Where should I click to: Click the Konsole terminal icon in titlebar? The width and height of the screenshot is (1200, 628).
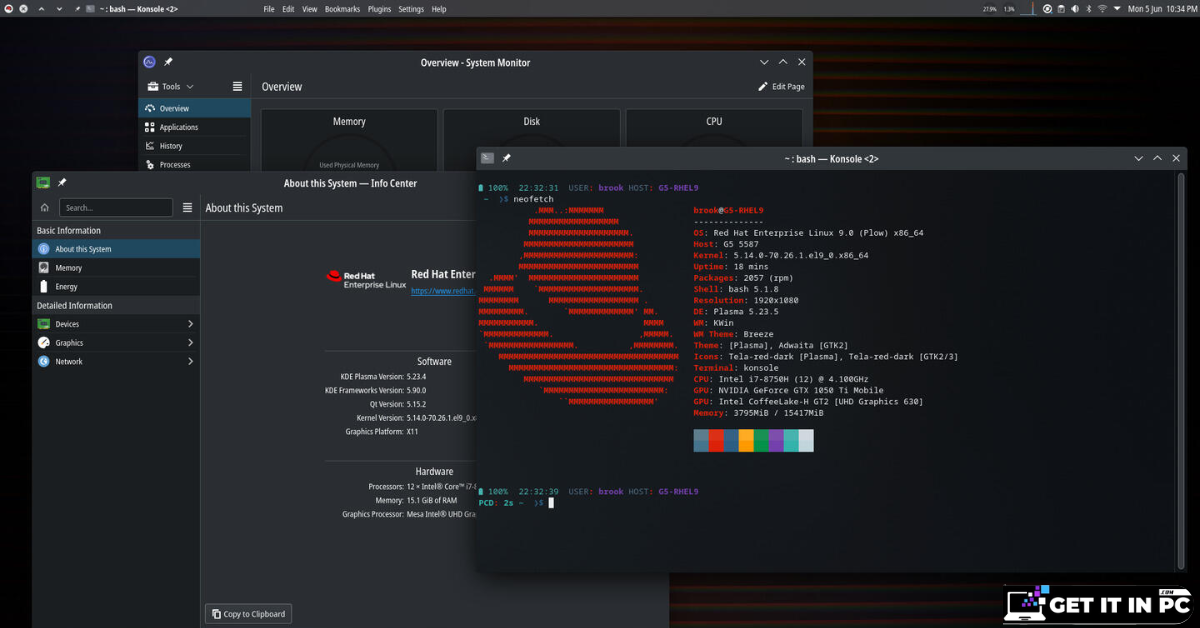click(487, 158)
